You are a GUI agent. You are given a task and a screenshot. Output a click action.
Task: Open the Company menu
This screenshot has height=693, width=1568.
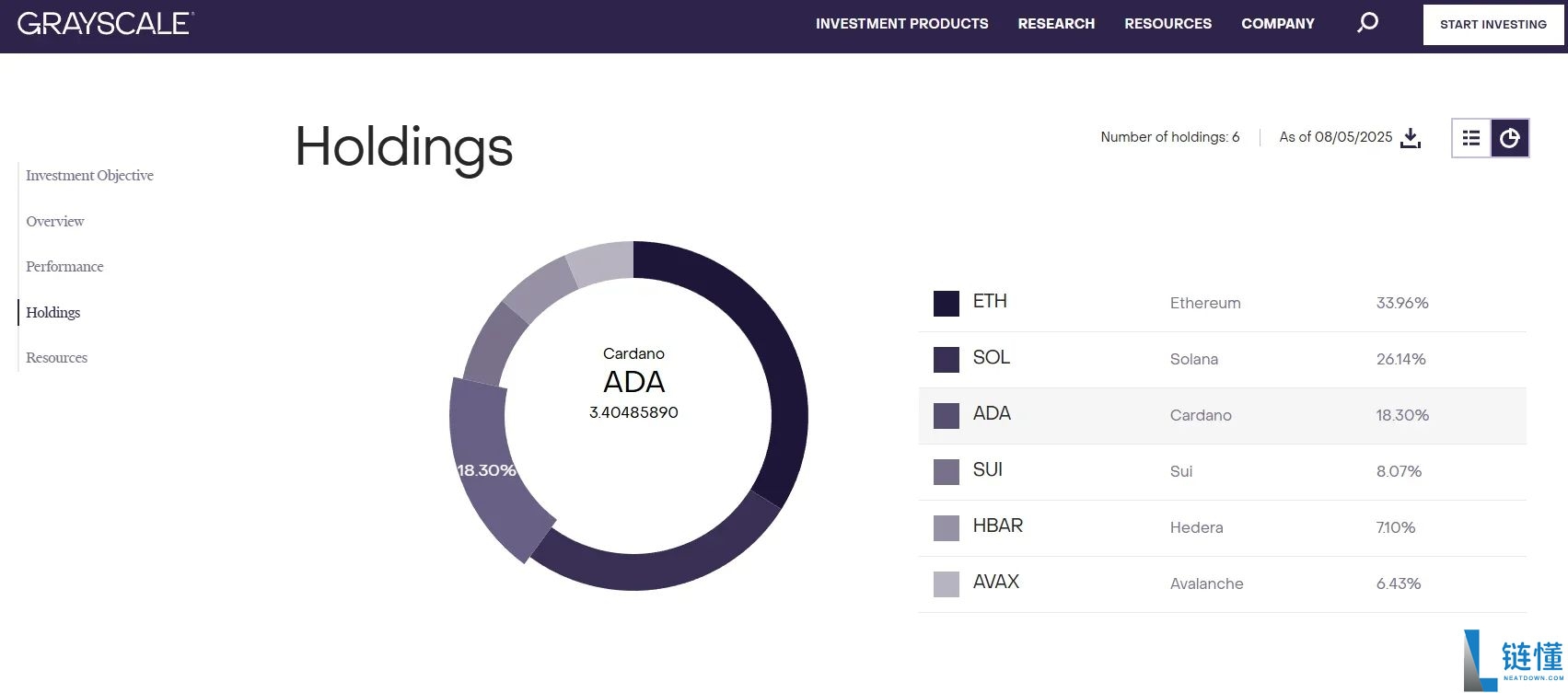pyautogui.click(x=1278, y=24)
